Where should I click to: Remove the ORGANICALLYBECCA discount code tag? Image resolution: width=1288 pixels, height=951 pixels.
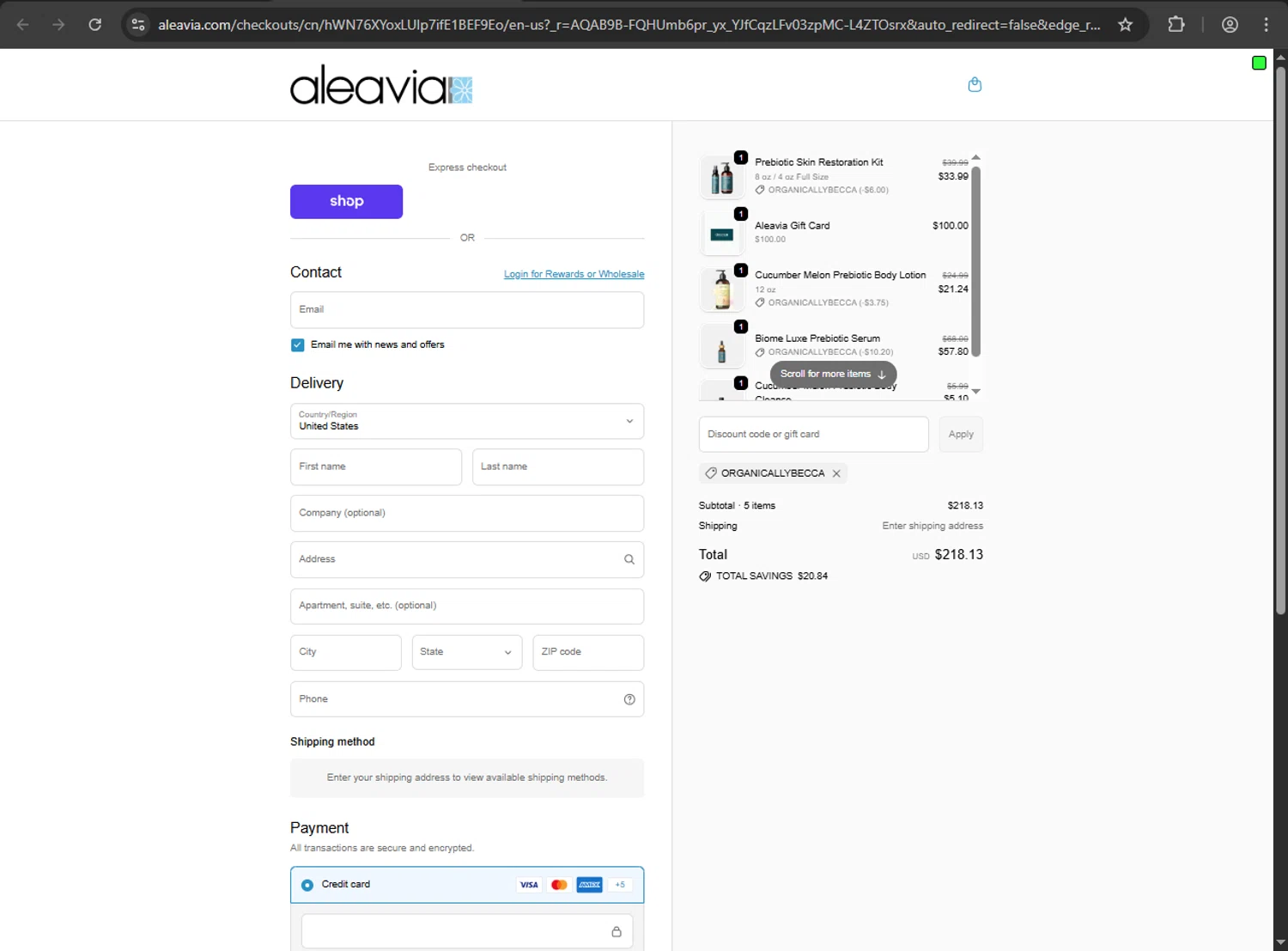click(x=836, y=473)
